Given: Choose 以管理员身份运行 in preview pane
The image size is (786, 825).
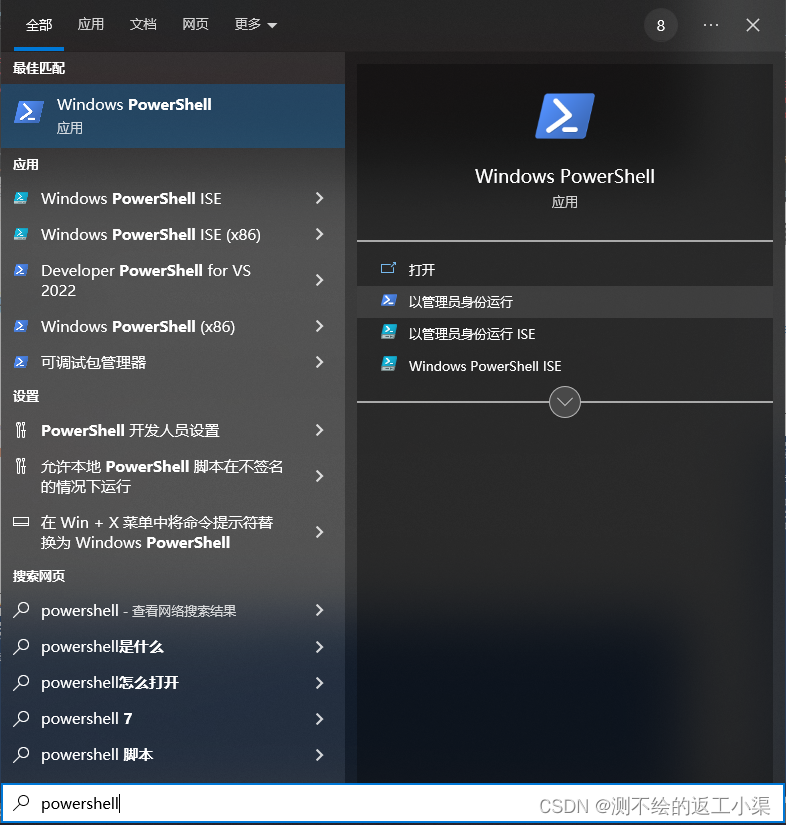Looking at the screenshot, I should point(565,302).
